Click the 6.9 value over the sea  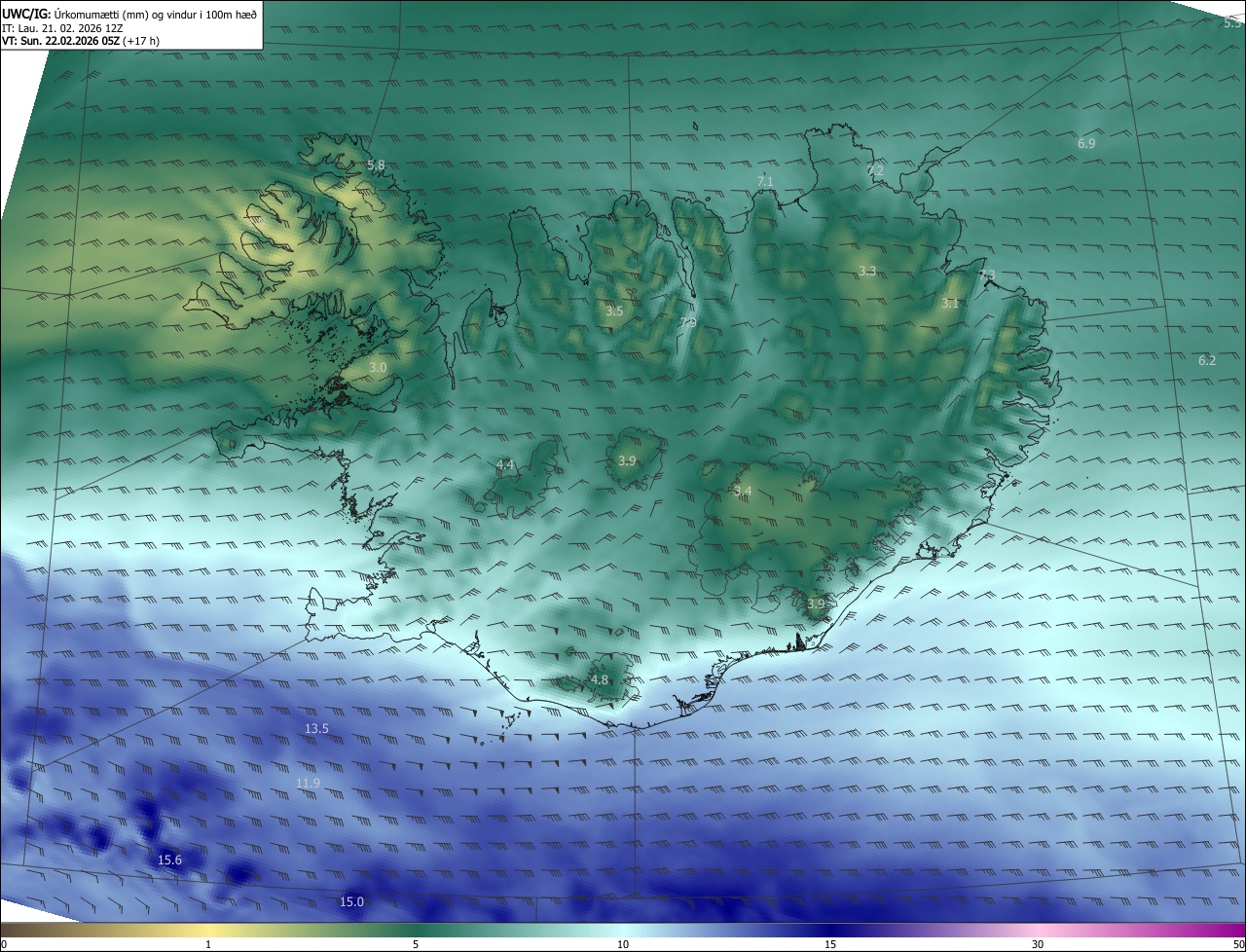point(1086,143)
